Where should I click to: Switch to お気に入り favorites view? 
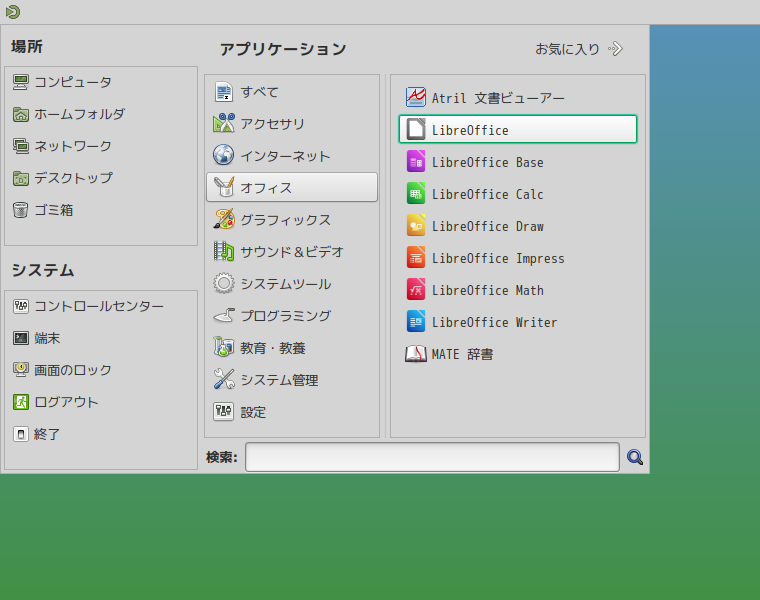579,49
